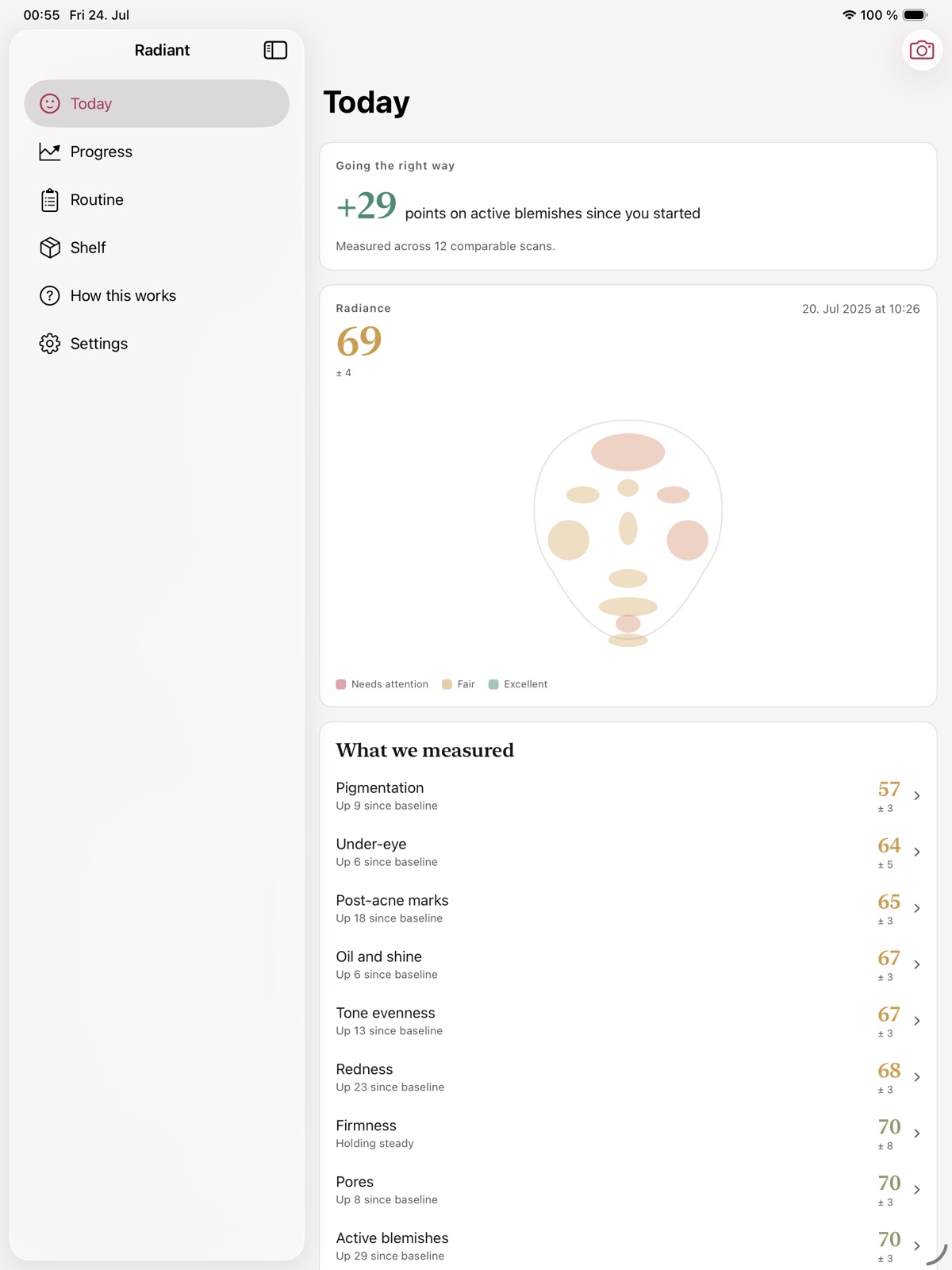Open the Redness row chevron
The image size is (952, 1270).
(x=916, y=1077)
